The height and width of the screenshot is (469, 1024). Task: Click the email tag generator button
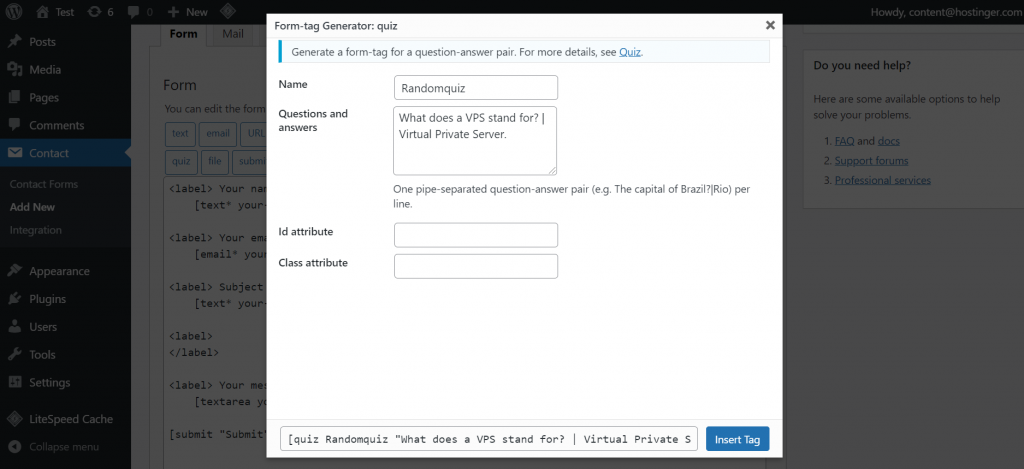tap(218, 133)
